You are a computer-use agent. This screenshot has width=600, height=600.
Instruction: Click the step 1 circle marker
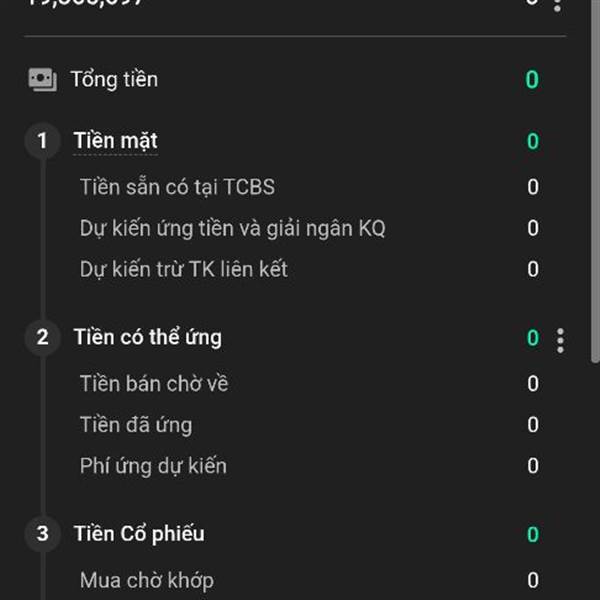(x=42, y=141)
